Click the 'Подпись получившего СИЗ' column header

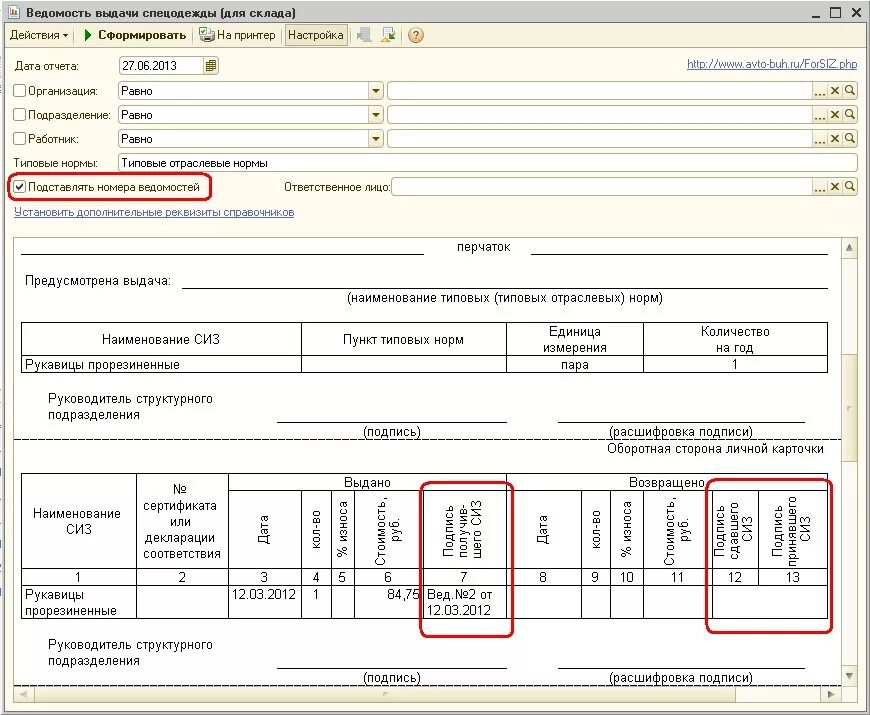464,529
